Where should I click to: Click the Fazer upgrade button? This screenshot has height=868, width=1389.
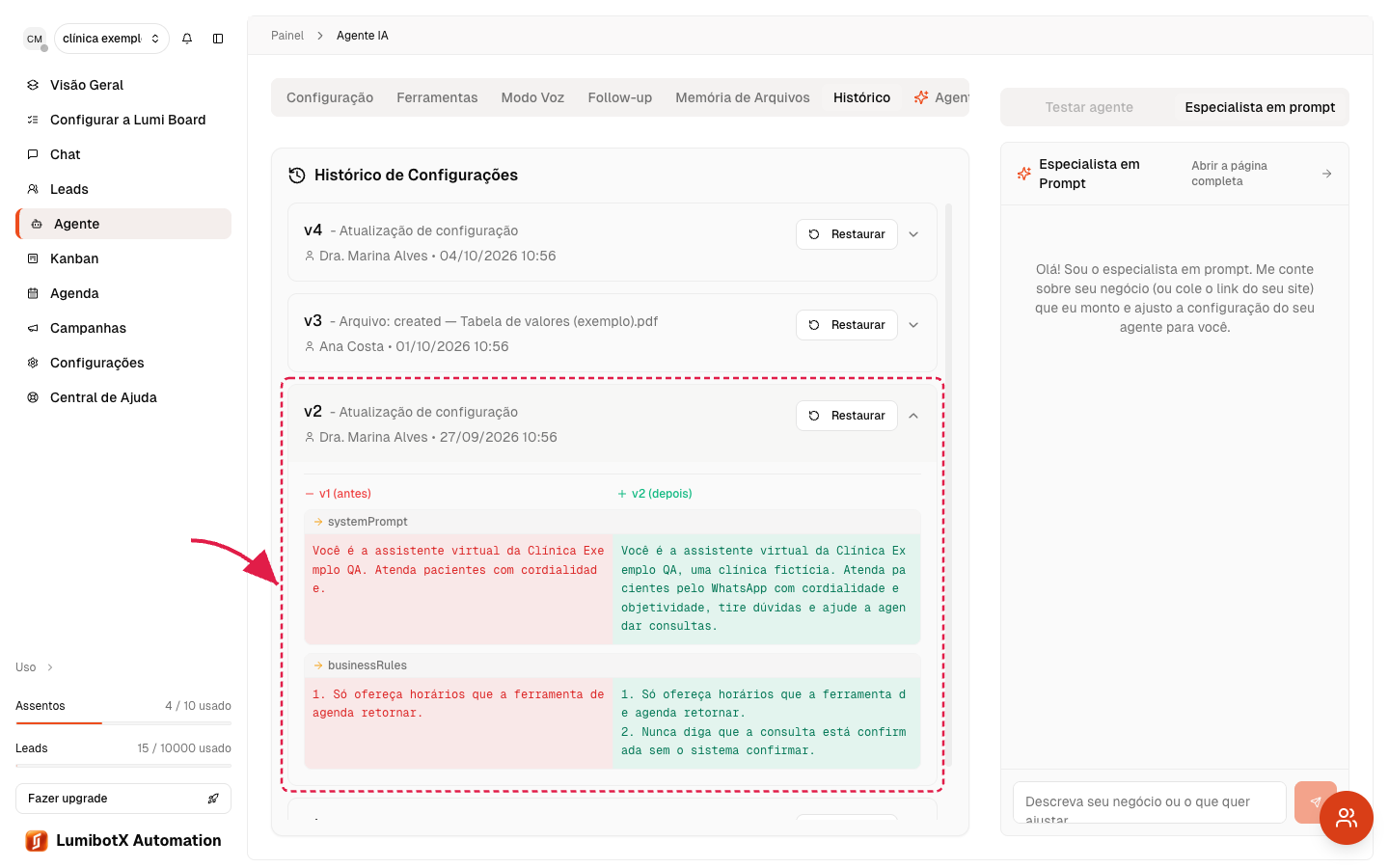[123, 799]
